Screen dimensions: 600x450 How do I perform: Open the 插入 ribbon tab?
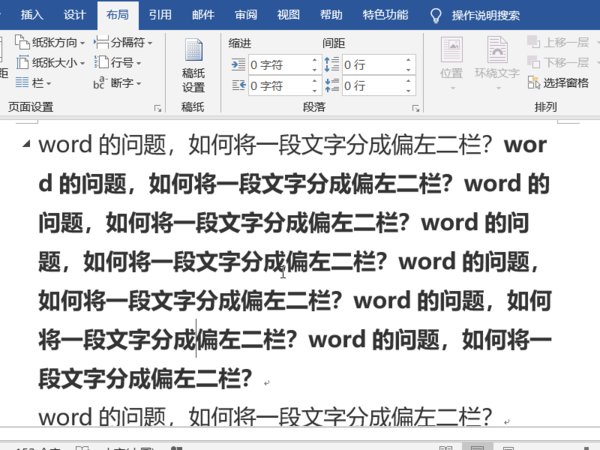(x=32, y=15)
